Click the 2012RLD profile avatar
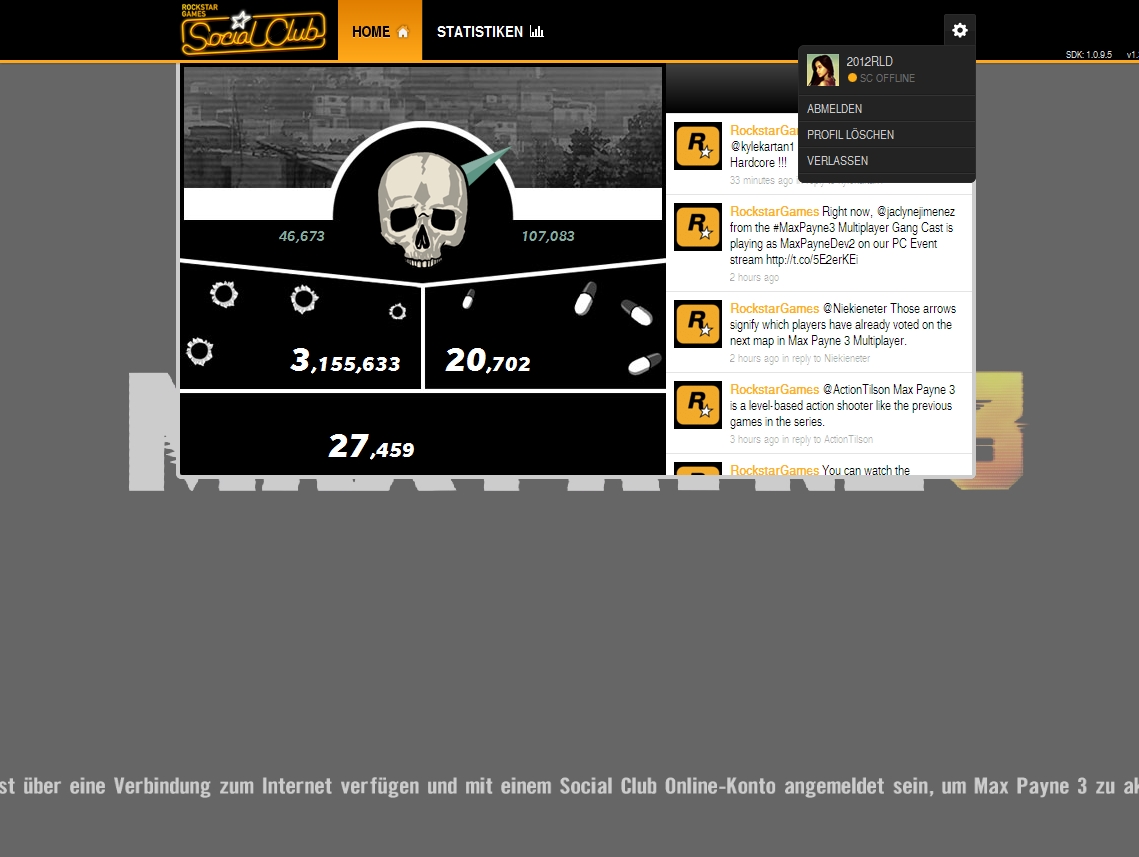The height and width of the screenshot is (857, 1139). [823, 70]
